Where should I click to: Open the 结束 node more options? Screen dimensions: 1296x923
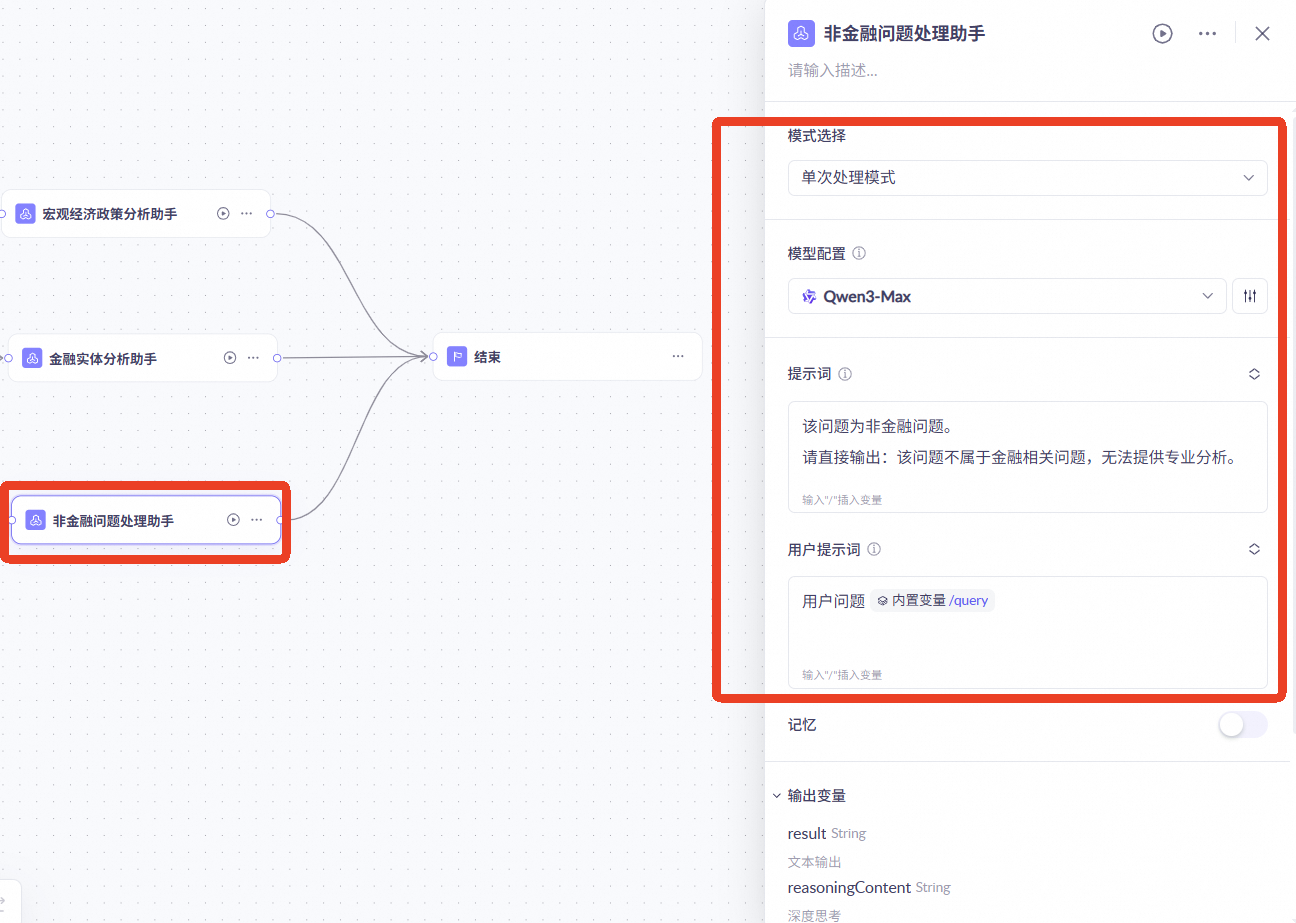[678, 356]
